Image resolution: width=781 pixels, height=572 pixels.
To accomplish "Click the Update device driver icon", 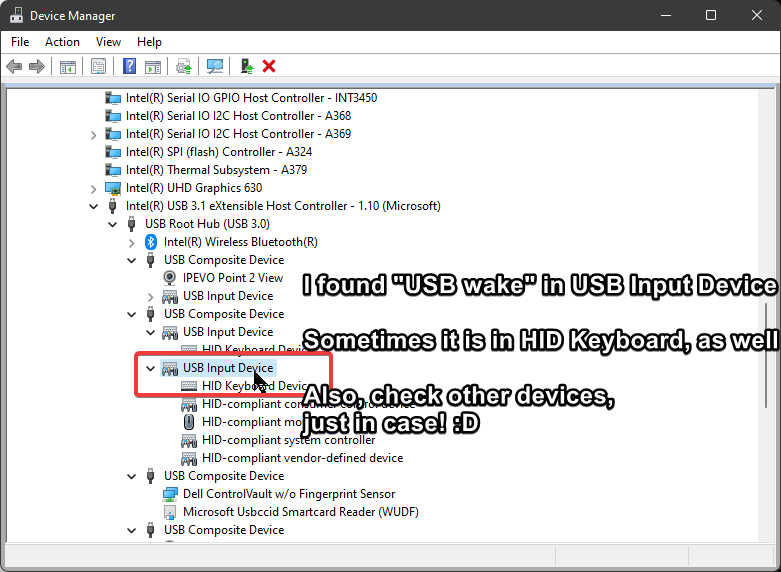I will pos(184,66).
